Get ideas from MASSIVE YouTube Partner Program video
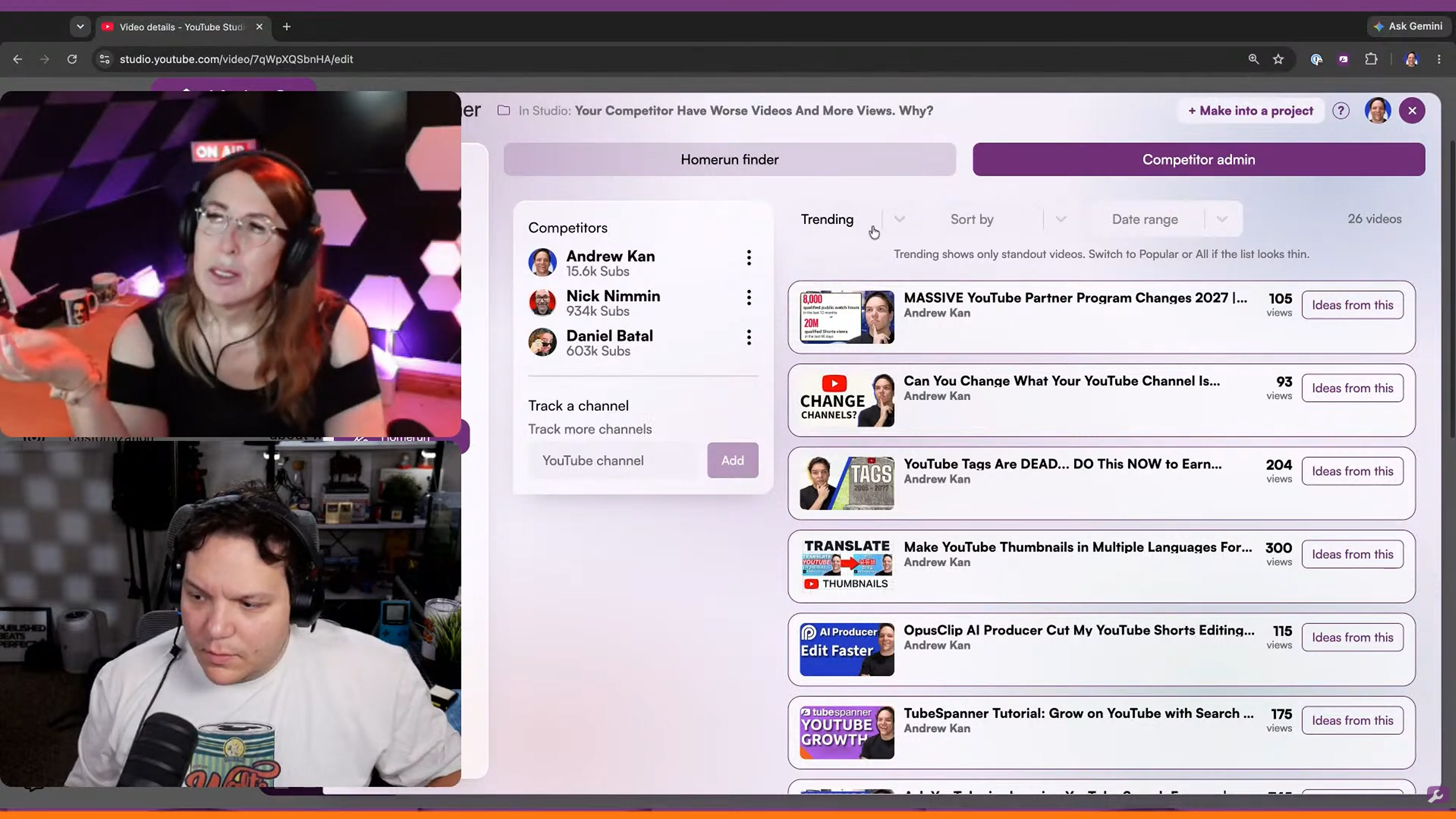 (1352, 305)
